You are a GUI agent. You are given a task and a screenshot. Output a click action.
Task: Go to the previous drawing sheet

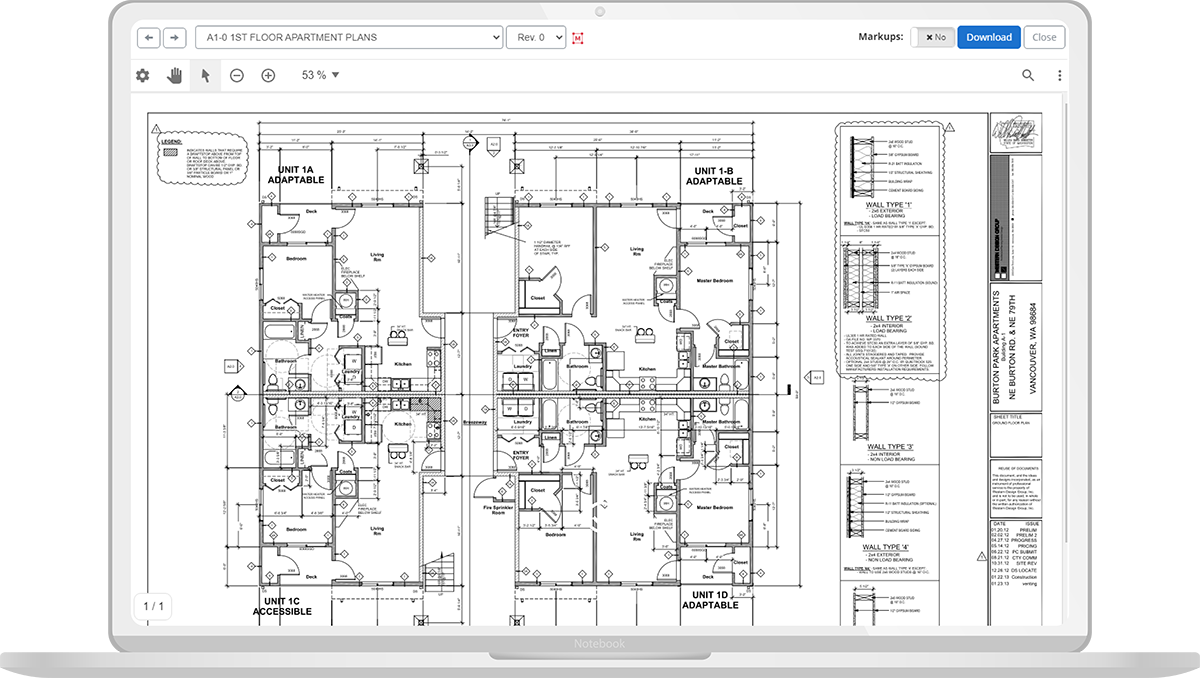[149, 37]
